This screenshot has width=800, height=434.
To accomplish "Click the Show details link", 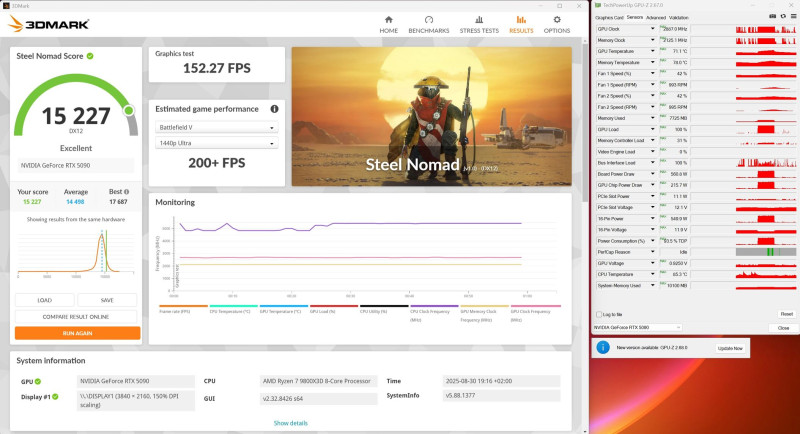I will click(290, 423).
